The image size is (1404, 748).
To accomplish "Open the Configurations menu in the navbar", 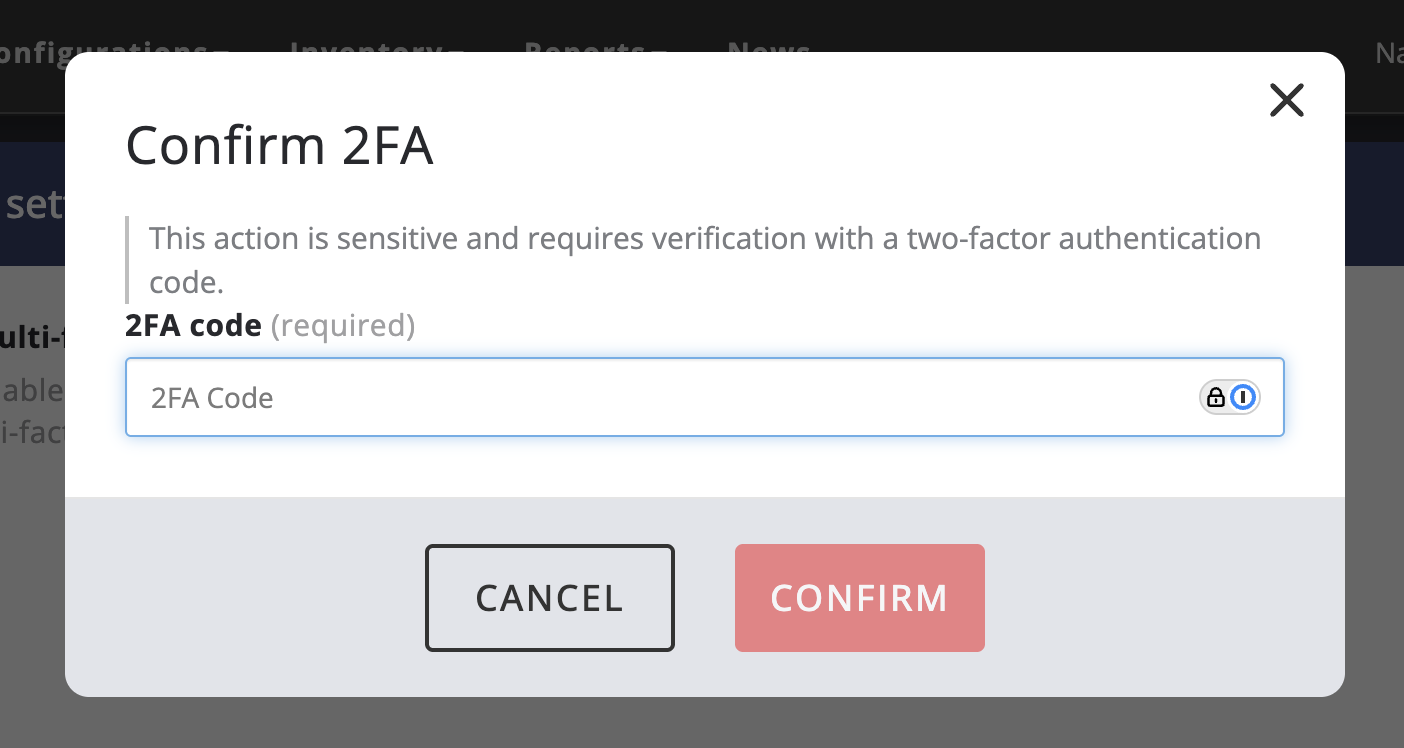I will [110, 47].
